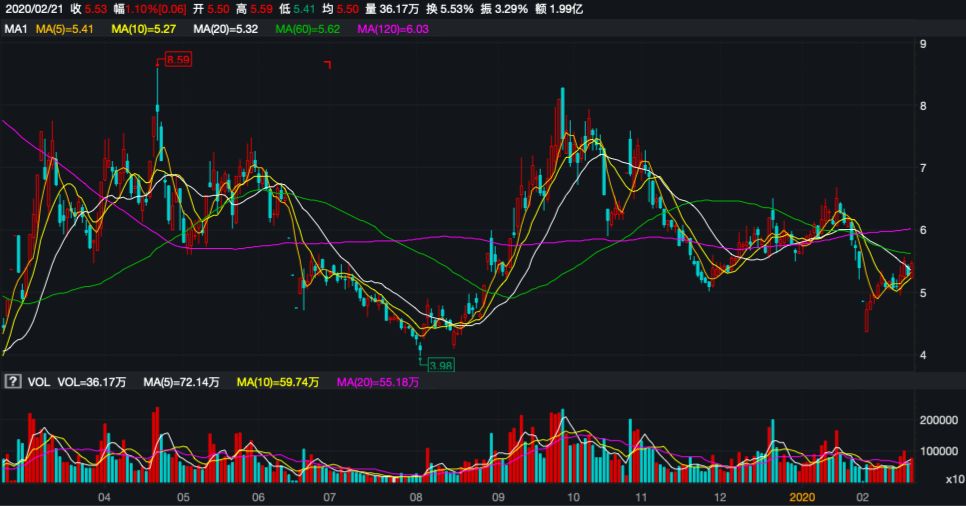Click the green MA(60)=5.62 legend label
The image size is (966, 506).
coord(307,29)
